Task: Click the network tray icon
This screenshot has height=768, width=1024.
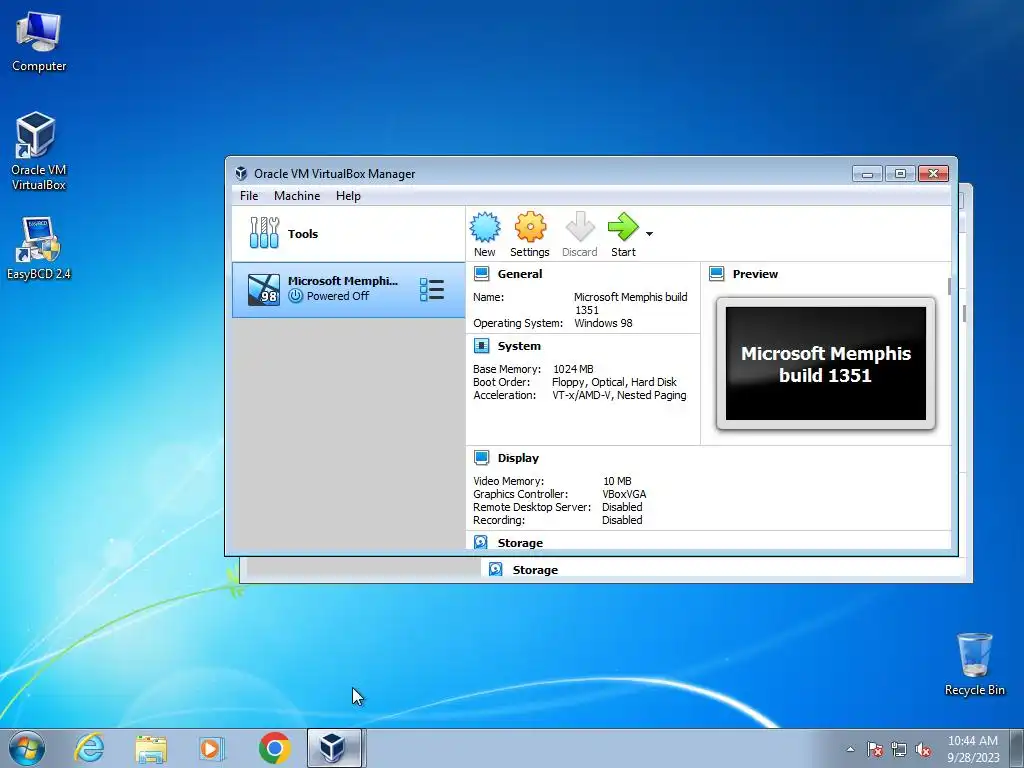Action: [899, 749]
